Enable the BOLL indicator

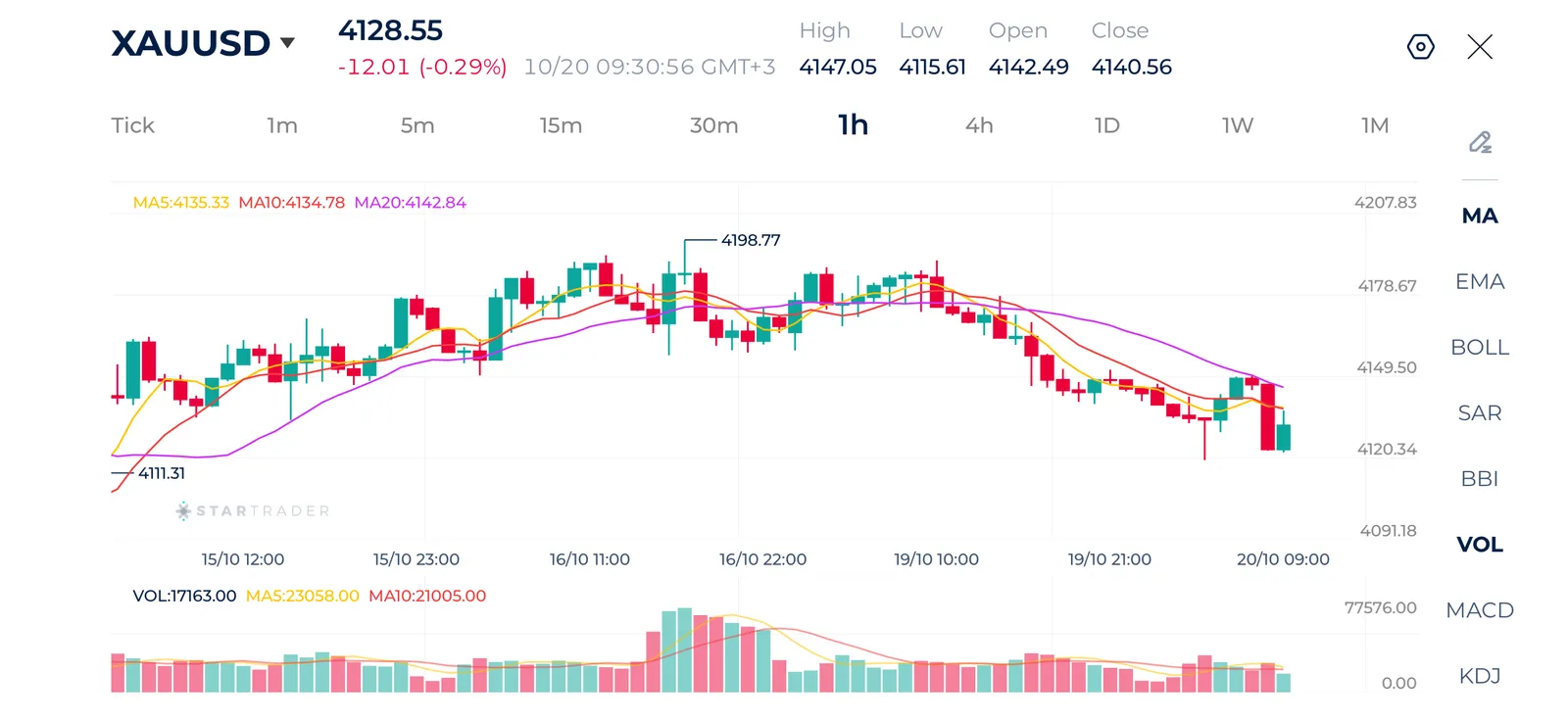click(x=1480, y=348)
